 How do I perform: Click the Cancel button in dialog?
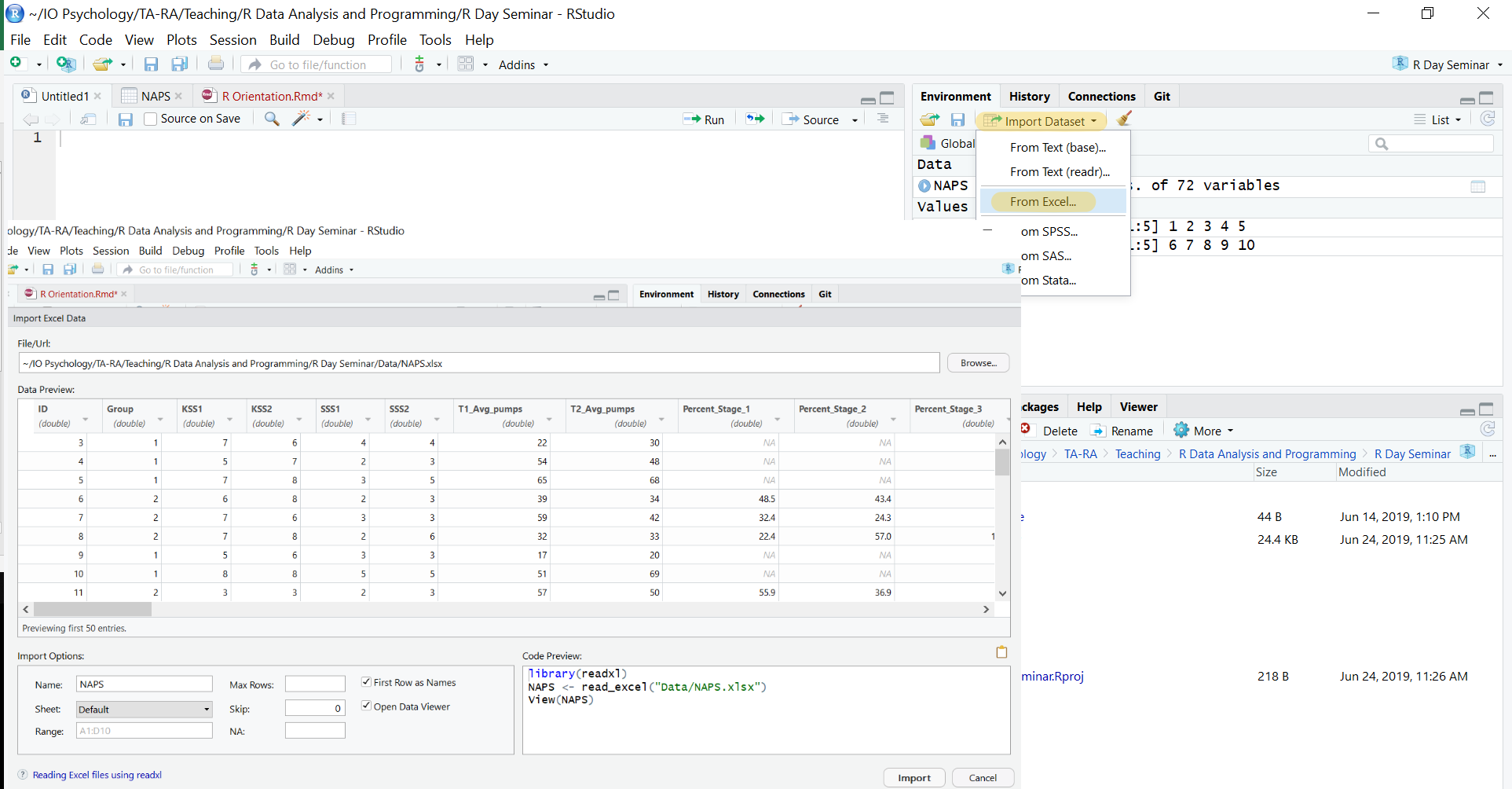pyautogui.click(x=983, y=778)
